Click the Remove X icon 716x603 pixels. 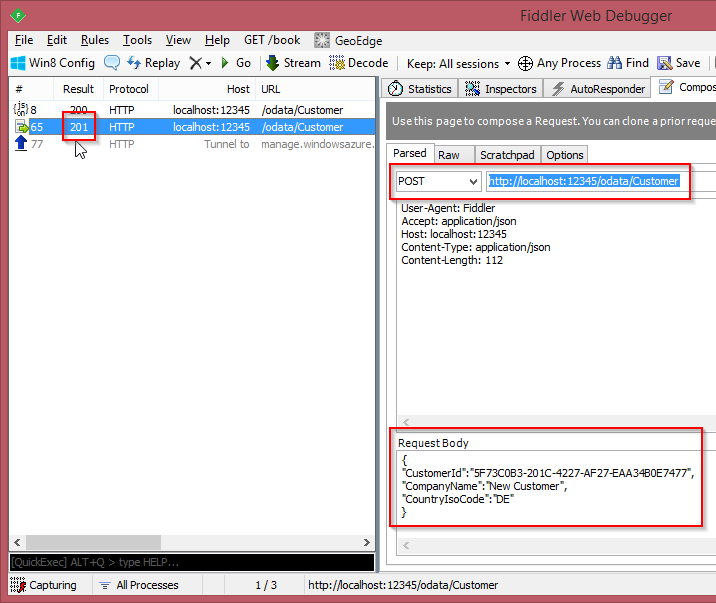(195, 63)
